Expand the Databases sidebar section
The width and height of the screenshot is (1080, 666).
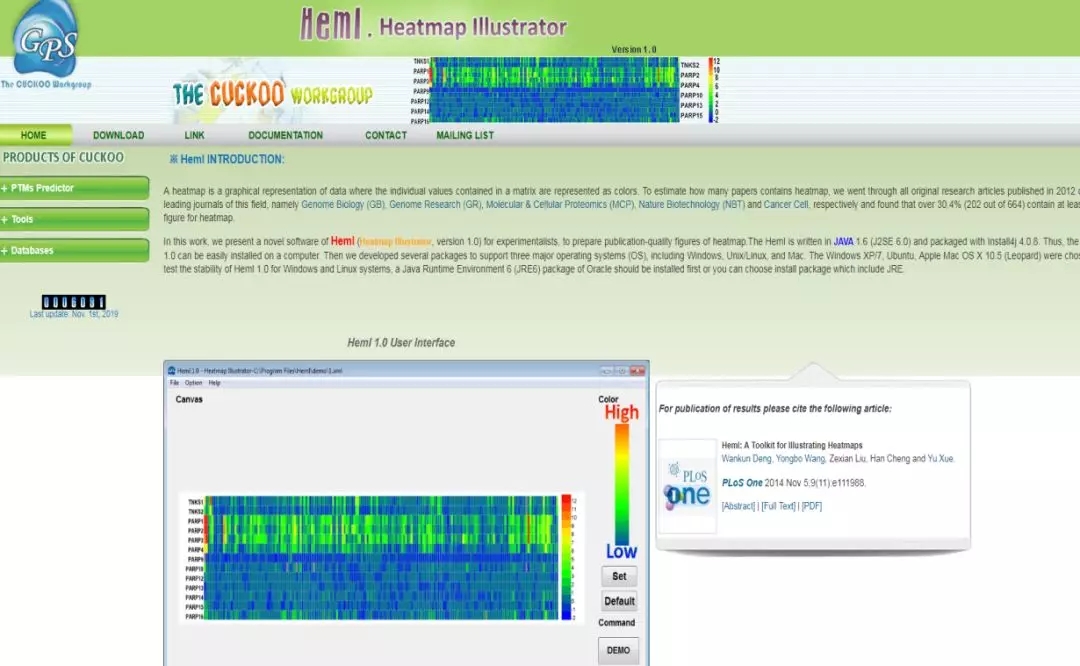point(74,250)
